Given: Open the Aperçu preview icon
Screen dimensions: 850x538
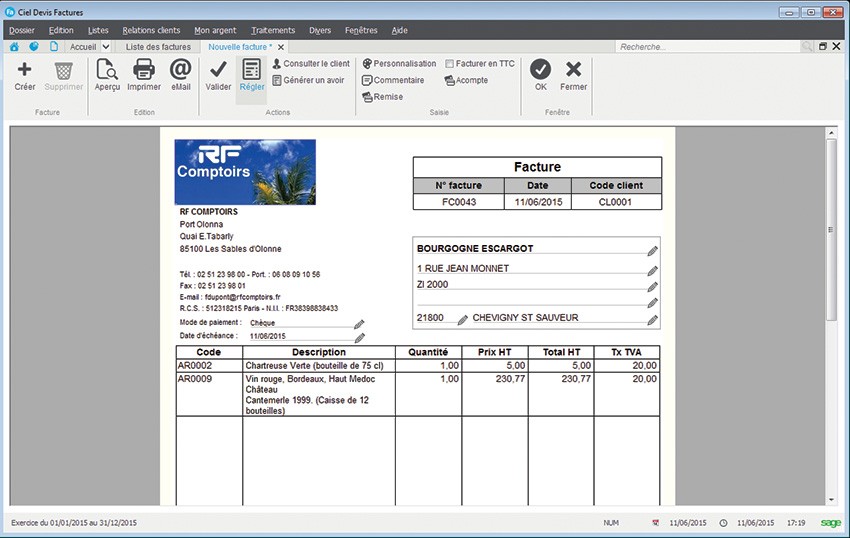Looking at the screenshot, I should pos(107,71).
